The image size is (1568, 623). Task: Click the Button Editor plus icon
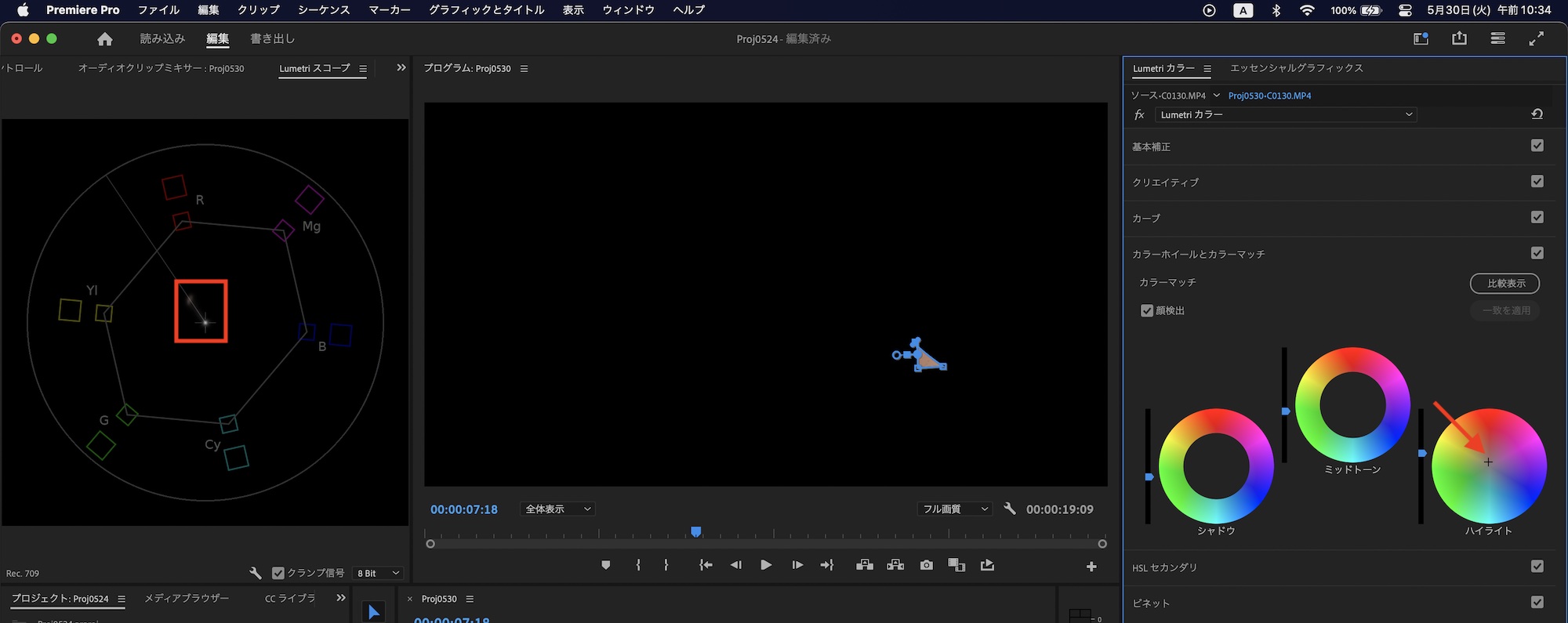[x=1091, y=567]
